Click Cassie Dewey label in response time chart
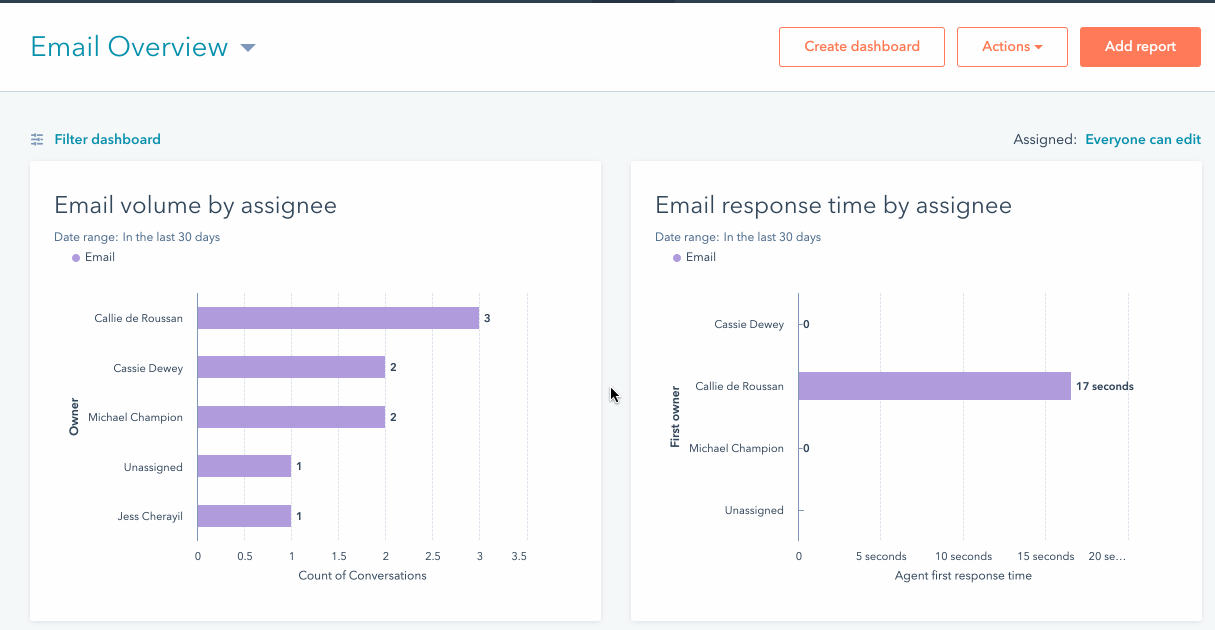The height and width of the screenshot is (630, 1215). coord(749,325)
